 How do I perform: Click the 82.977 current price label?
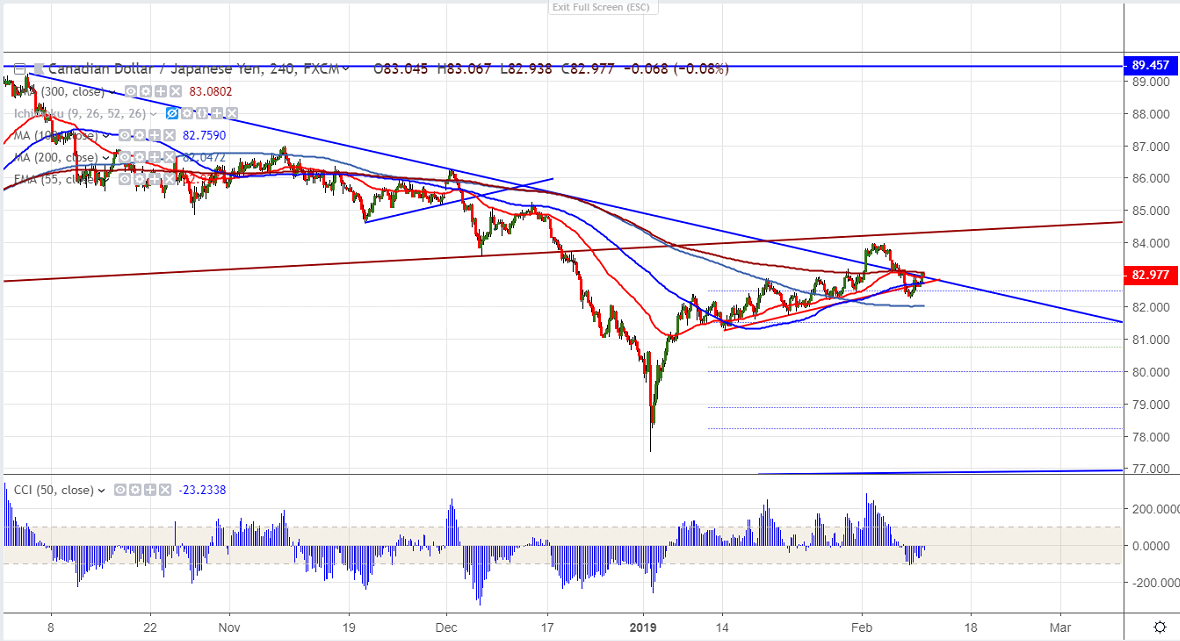point(1151,275)
